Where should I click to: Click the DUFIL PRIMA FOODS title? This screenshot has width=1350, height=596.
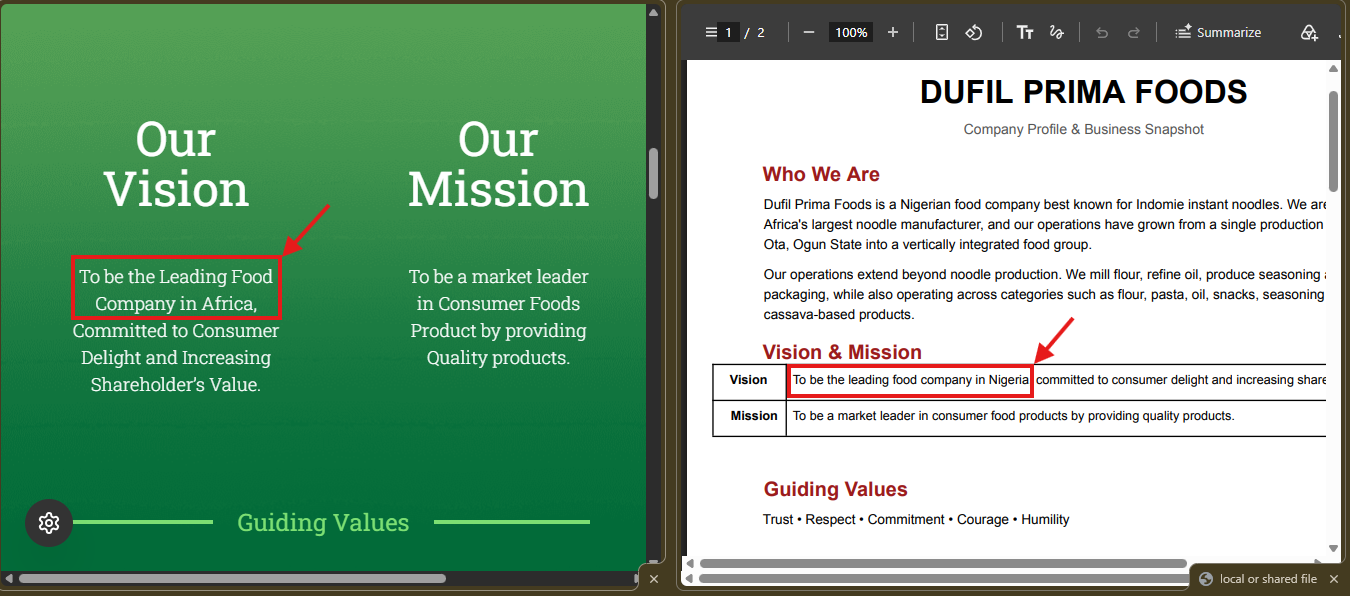1083,92
